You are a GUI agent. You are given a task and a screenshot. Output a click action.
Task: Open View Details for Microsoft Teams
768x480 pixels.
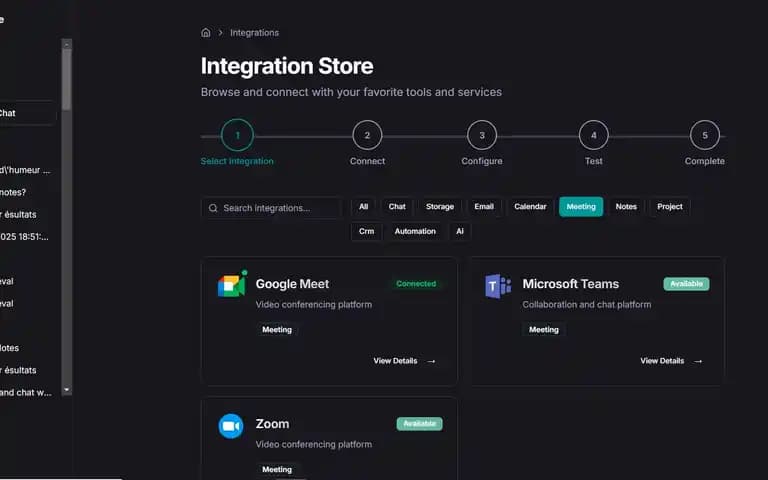671,361
